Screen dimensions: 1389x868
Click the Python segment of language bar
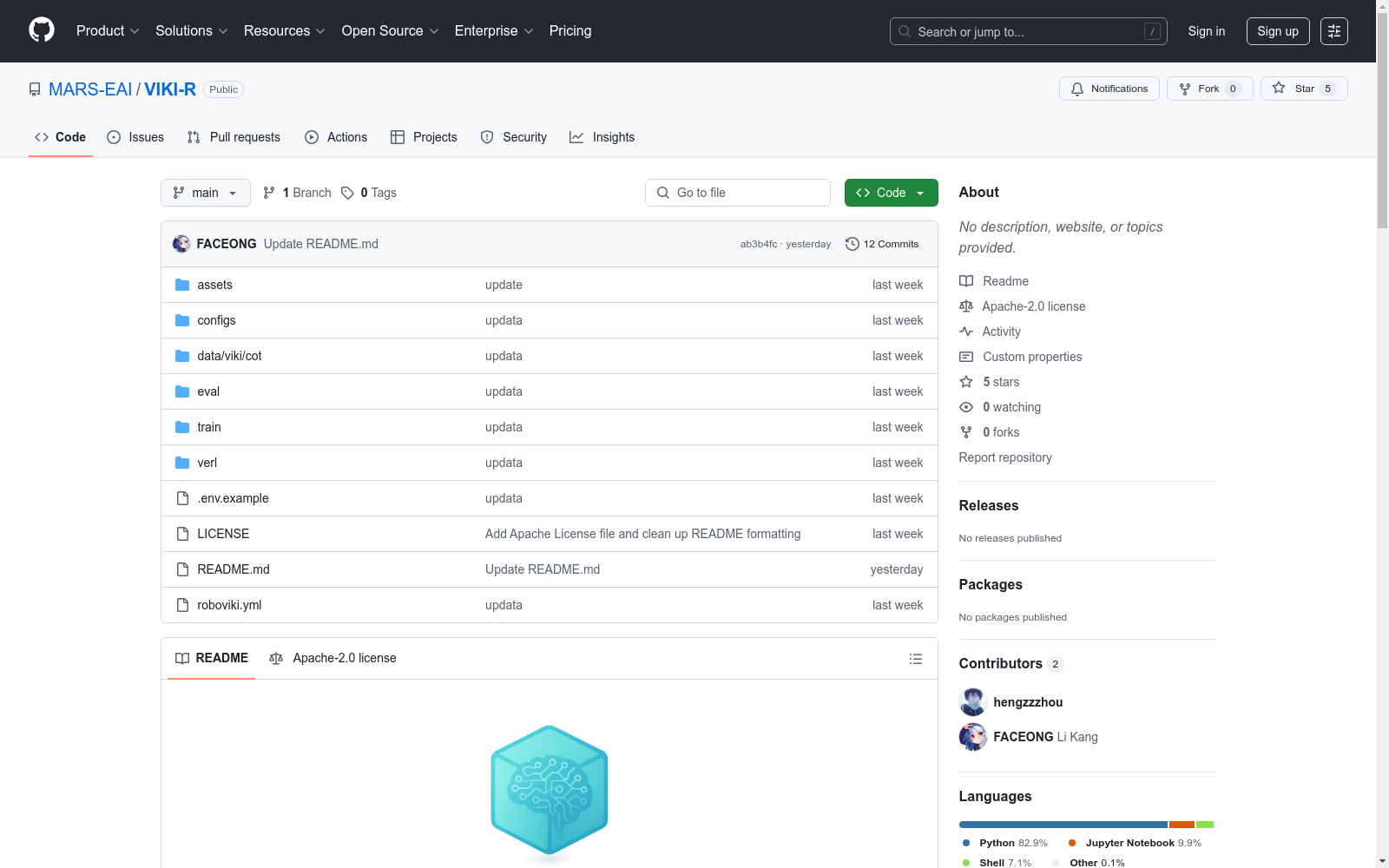(1063, 825)
